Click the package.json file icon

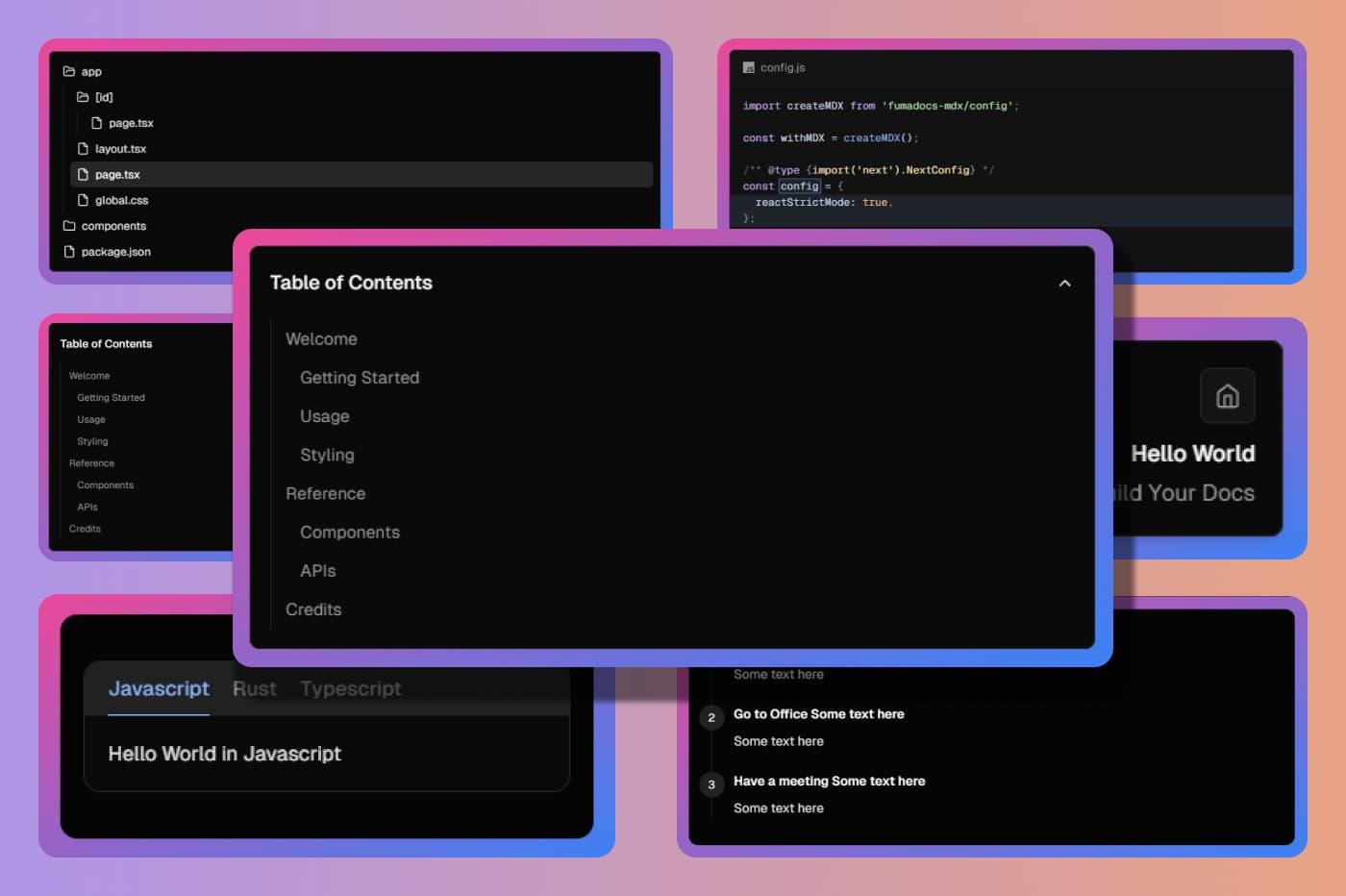[68, 251]
